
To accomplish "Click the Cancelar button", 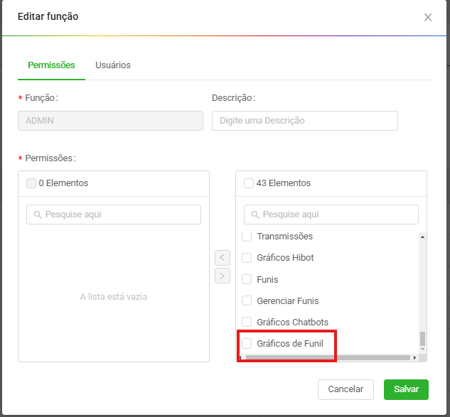I will [346, 389].
